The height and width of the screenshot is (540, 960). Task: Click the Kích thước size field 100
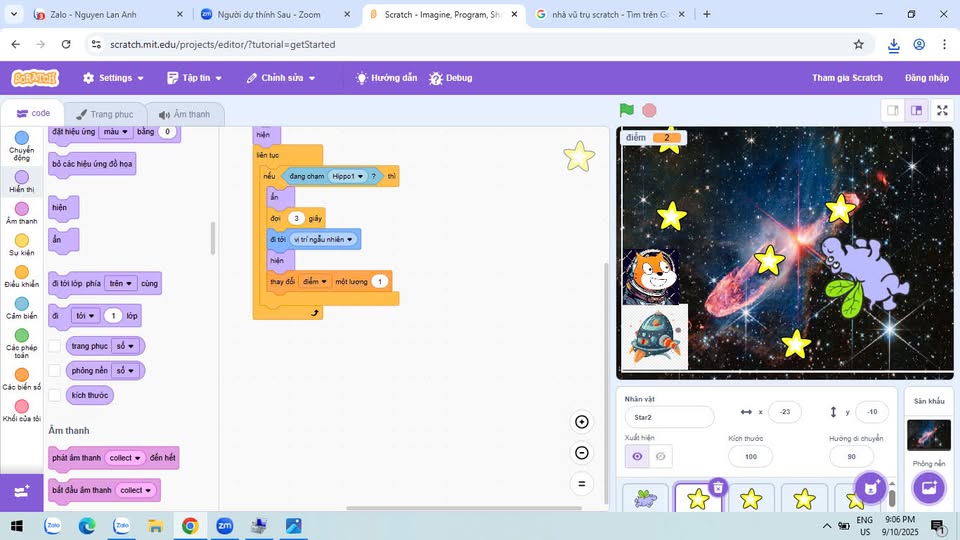(x=751, y=457)
